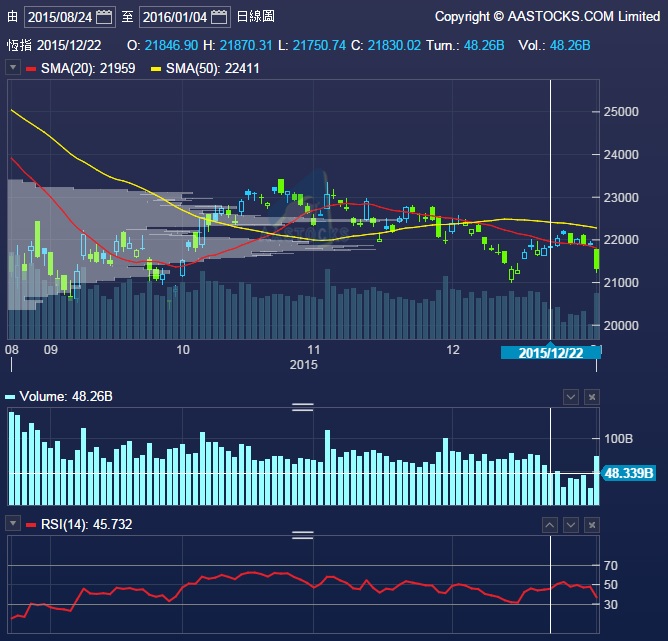Screen dimensions: 668x641
Task: Move the RSI panel up
Action: 549,524
